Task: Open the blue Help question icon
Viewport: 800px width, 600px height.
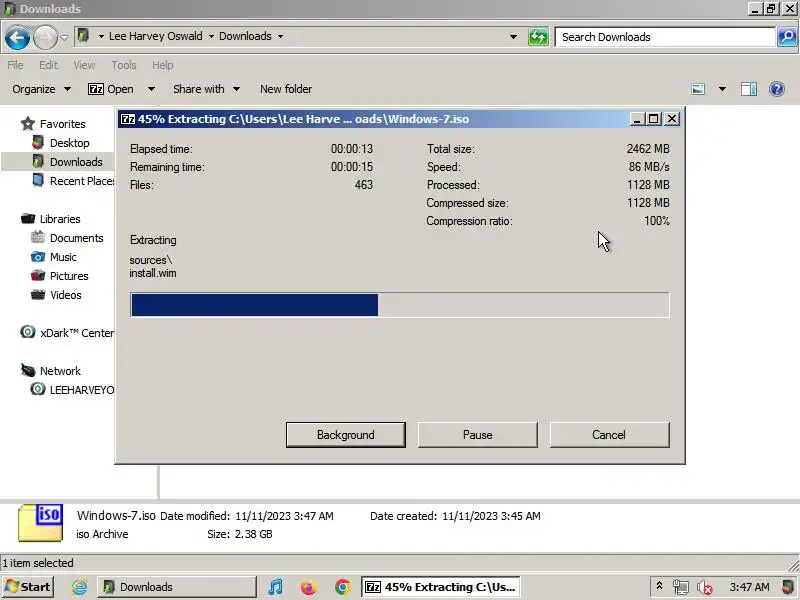Action: coord(777,89)
